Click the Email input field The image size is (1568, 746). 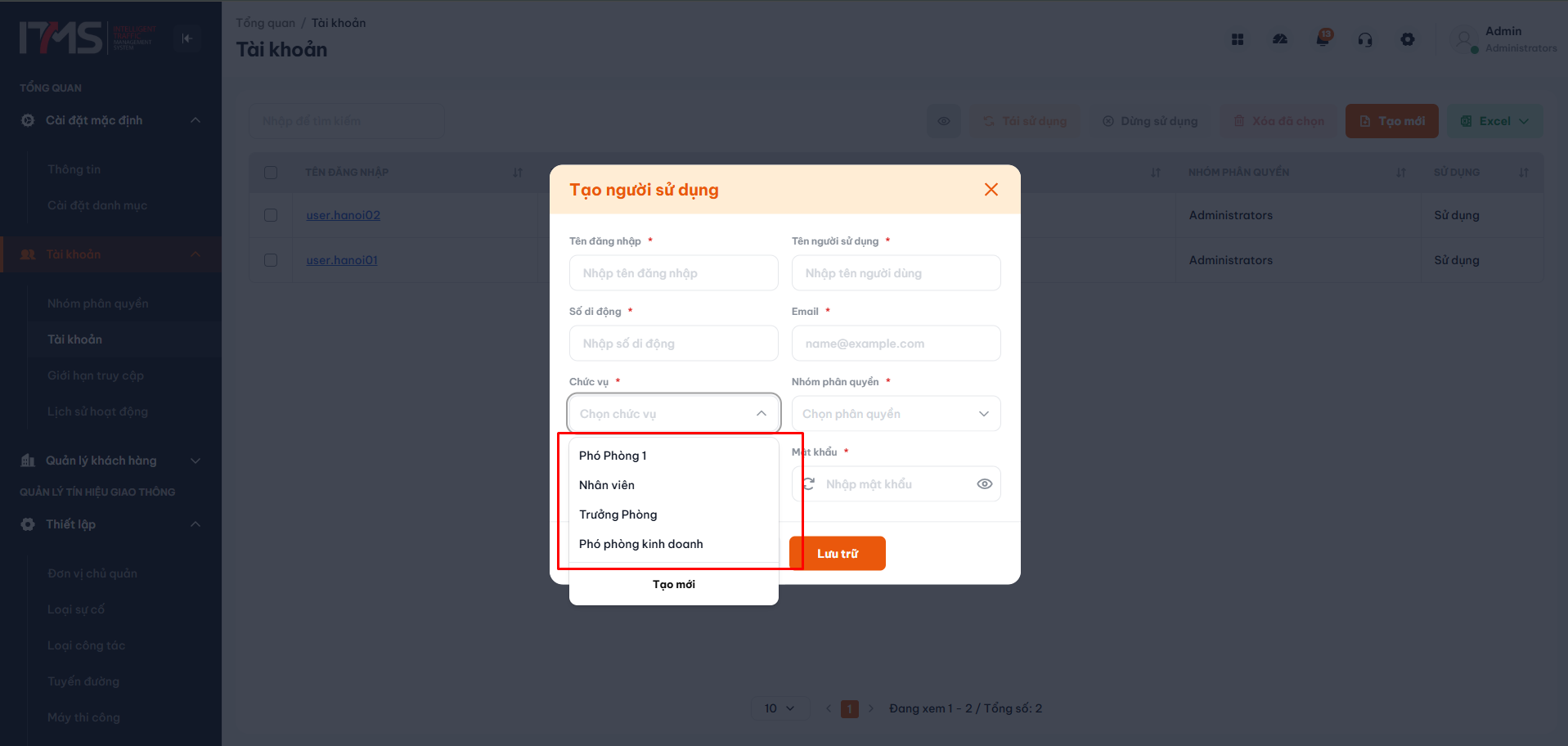[896, 344]
